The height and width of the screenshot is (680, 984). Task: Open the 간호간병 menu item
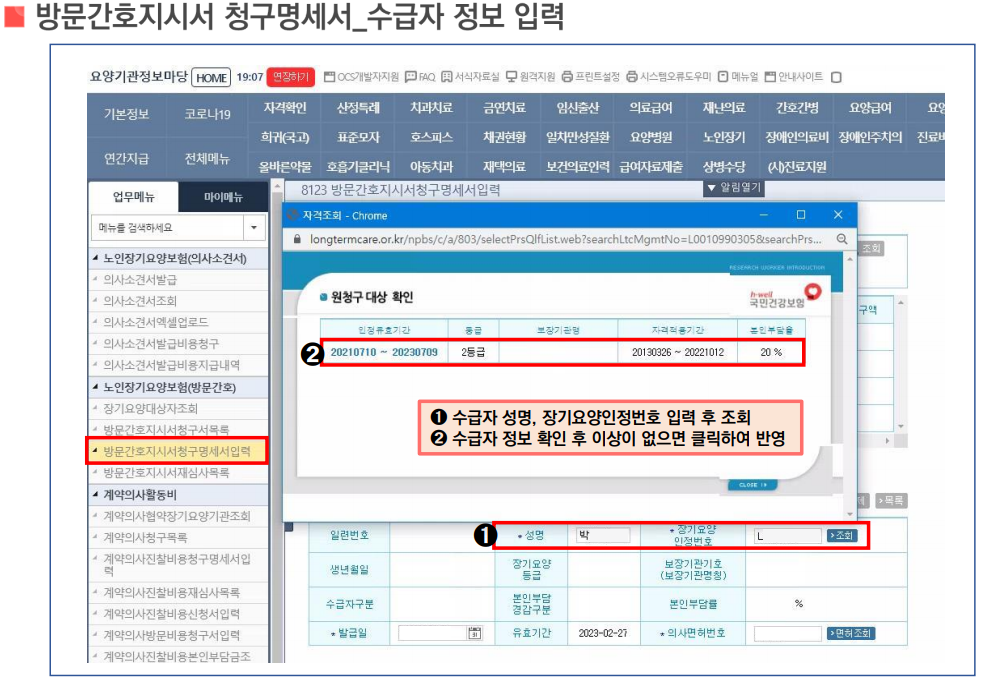[798, 108]
